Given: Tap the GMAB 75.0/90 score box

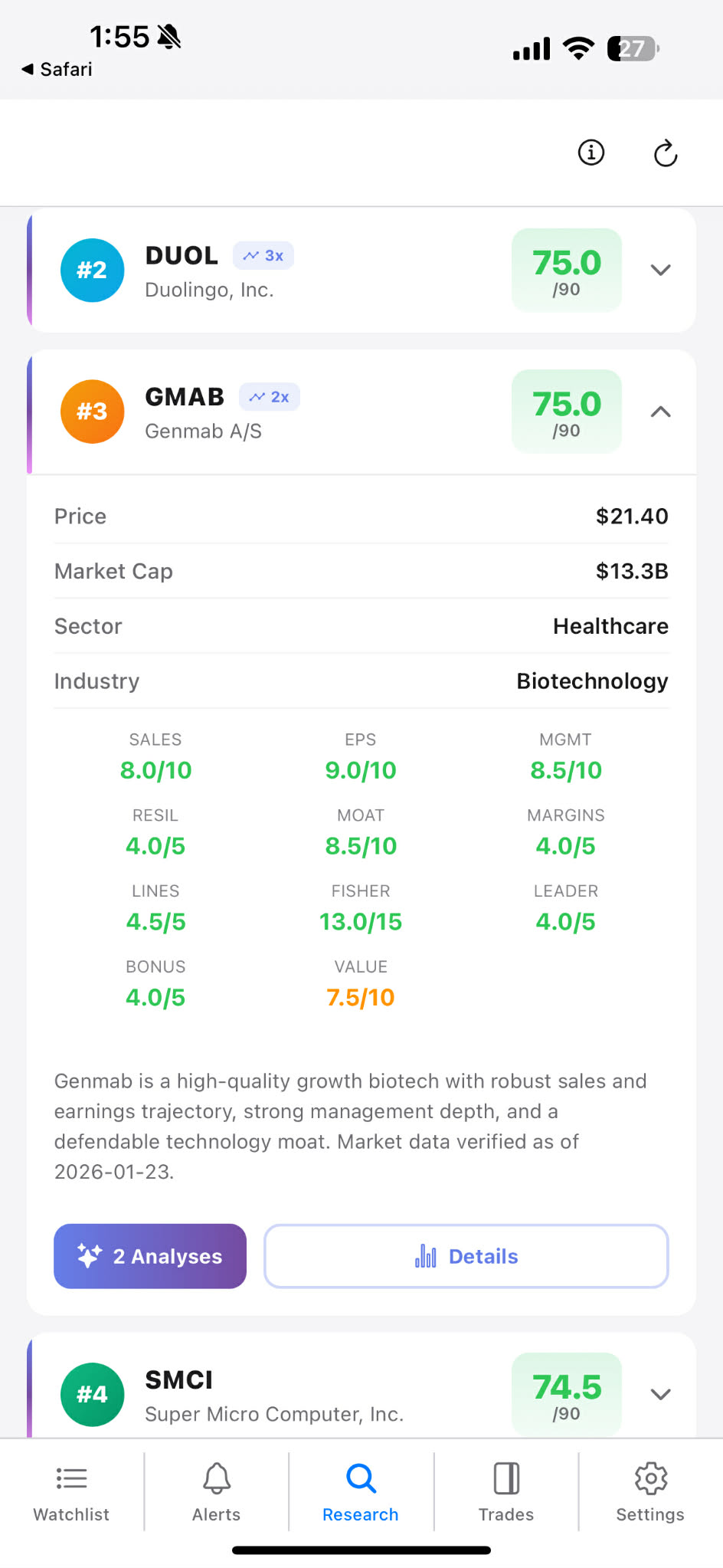Looking at the screenshot, I should 567,412.
